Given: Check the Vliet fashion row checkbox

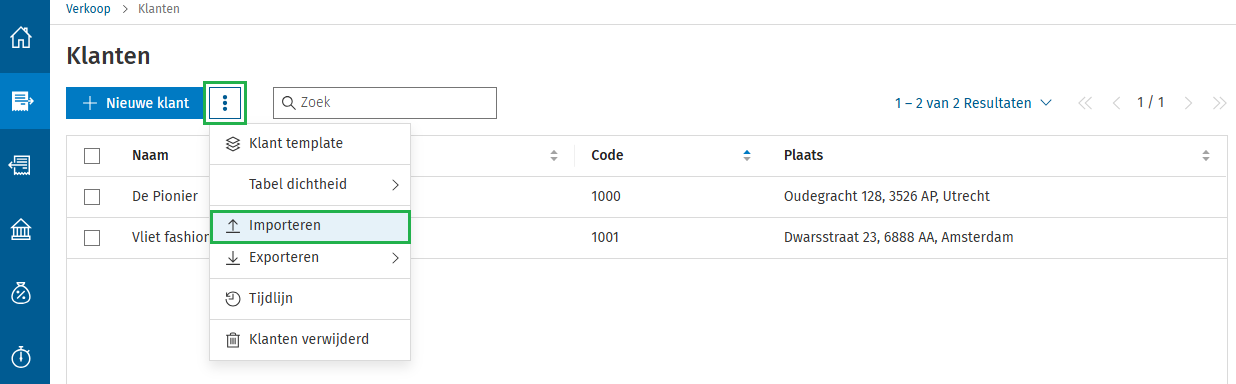Looking at the screenshot, I should [92, 238].
